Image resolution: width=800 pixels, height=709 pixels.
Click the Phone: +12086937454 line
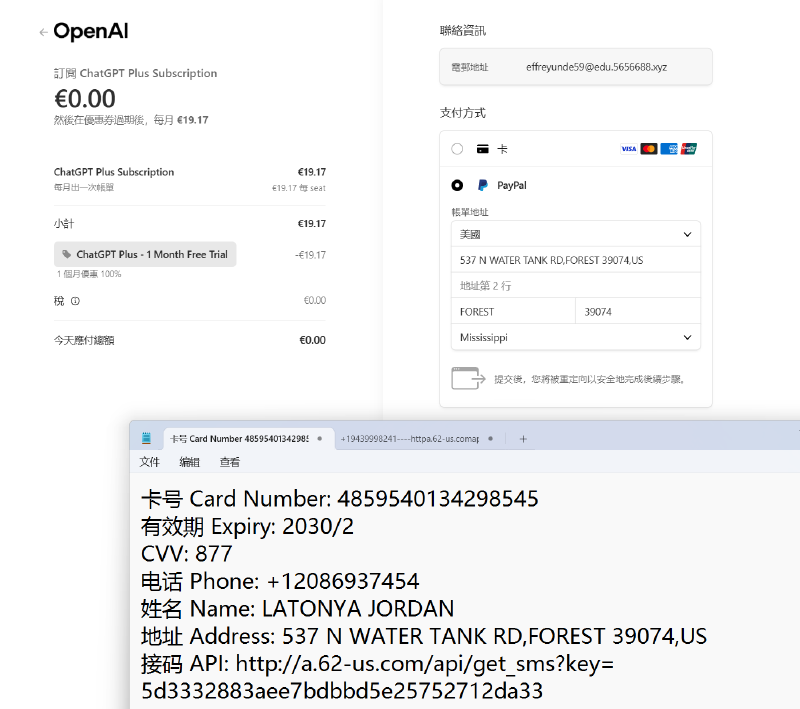click(280, 581)
